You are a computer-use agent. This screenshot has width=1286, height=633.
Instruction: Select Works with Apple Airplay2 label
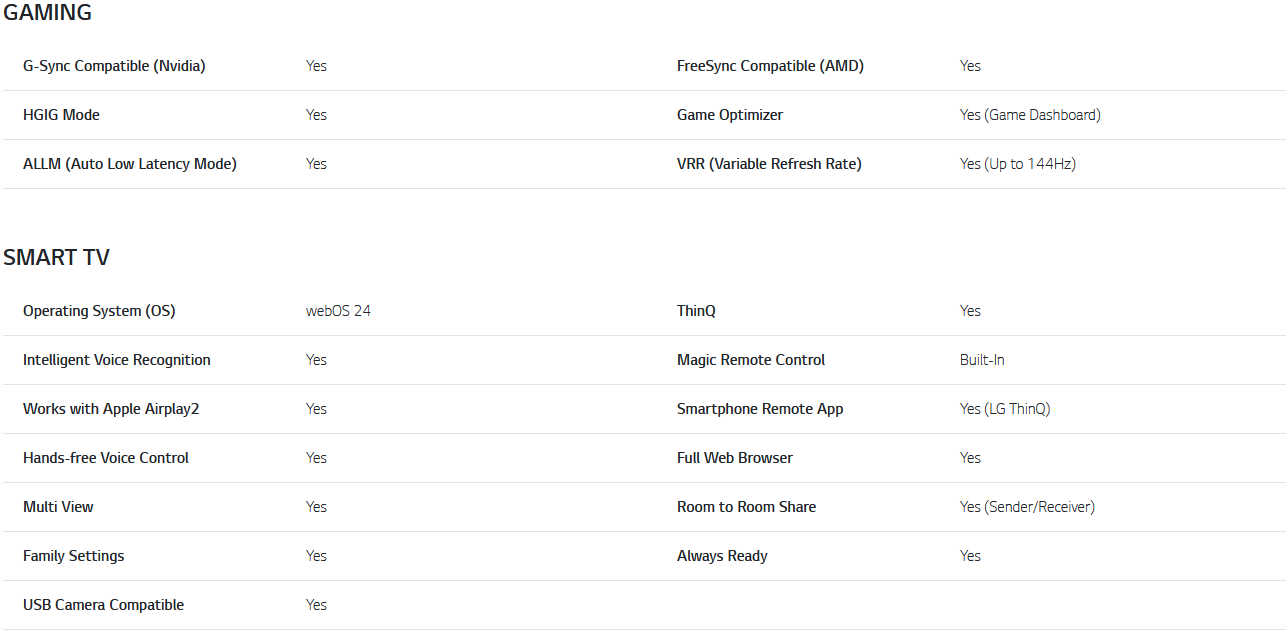tap(111, 409)
